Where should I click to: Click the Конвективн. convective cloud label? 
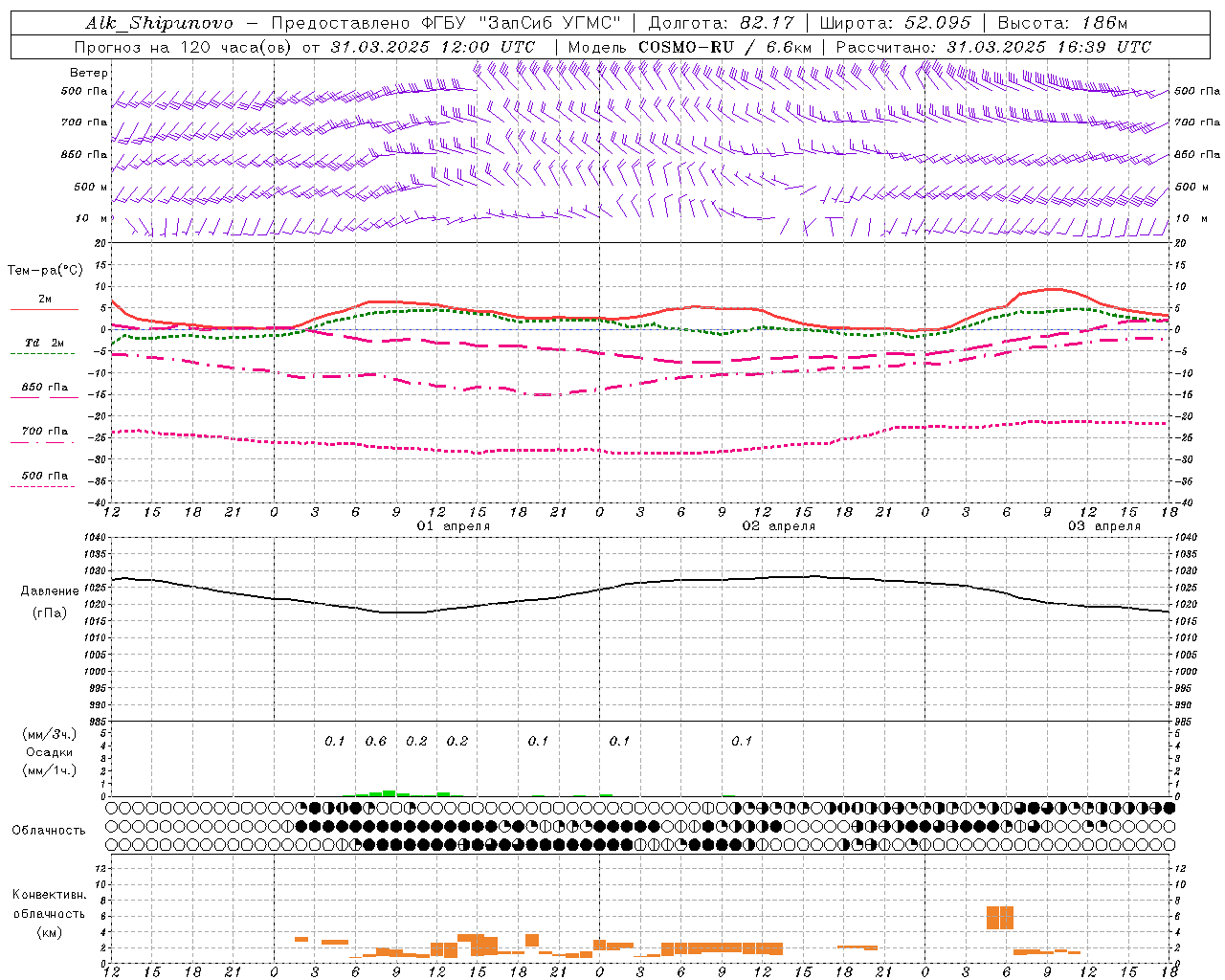click(x=50, y=895)
